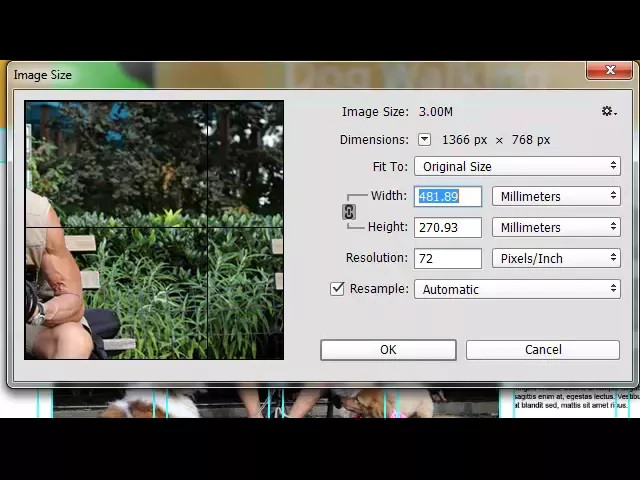Screen dimensions: 640x480
Task: Click the Fit To label
Action: click(x=390, y=167)
